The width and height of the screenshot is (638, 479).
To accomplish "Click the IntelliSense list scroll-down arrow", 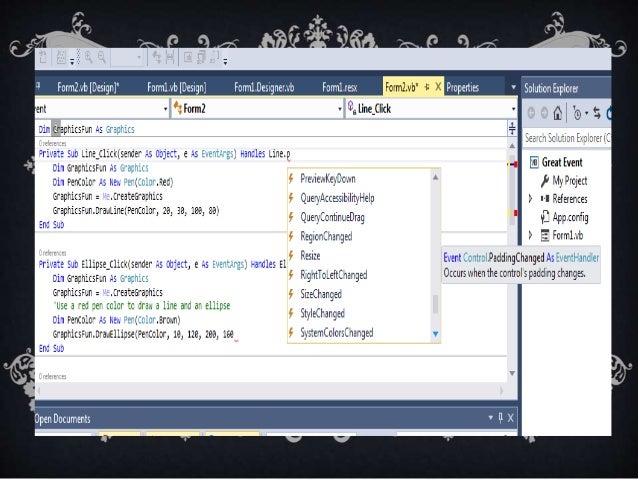I will [435, 333].
